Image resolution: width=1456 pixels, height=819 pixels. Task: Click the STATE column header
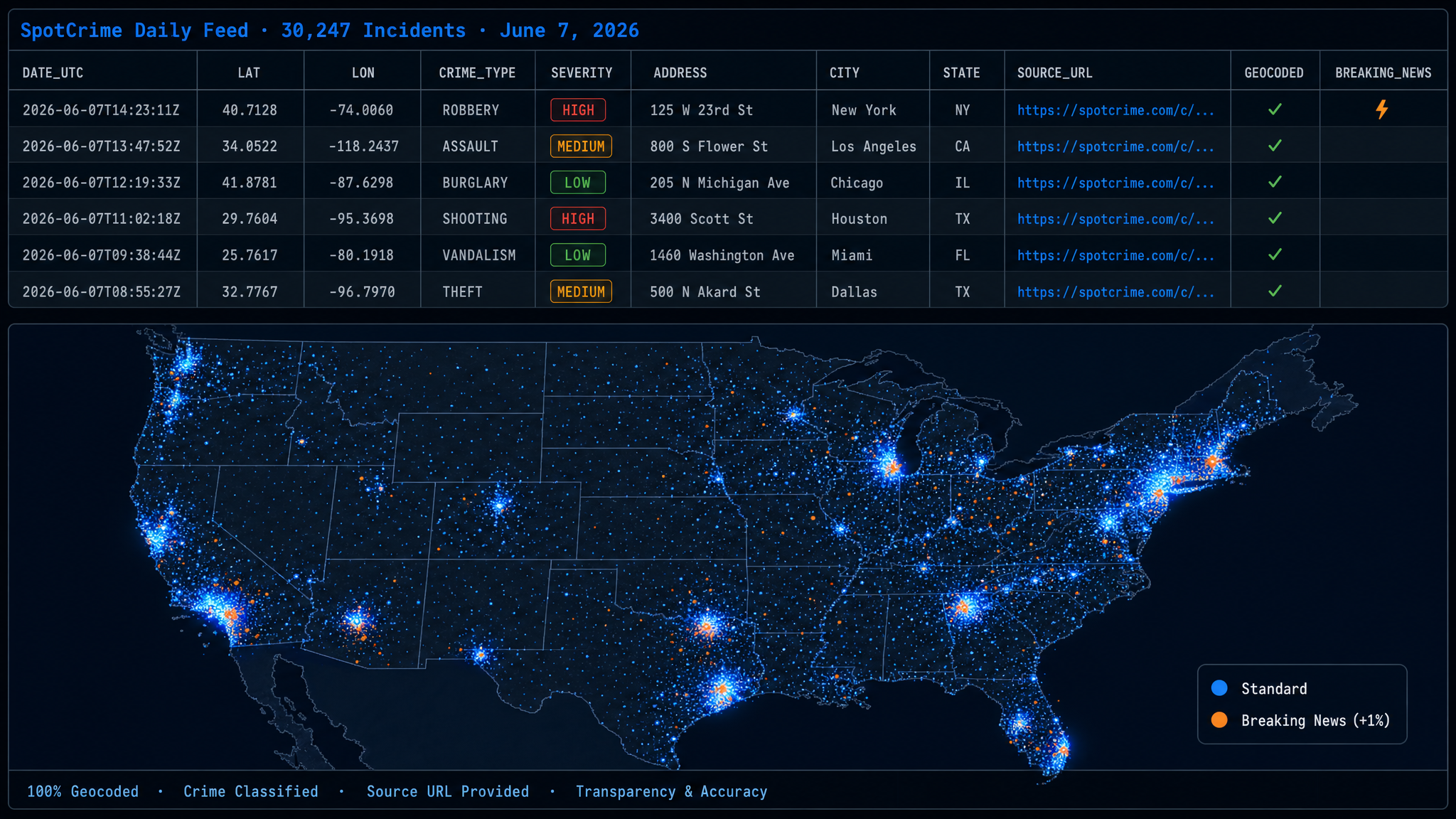(x=961, y=73)
